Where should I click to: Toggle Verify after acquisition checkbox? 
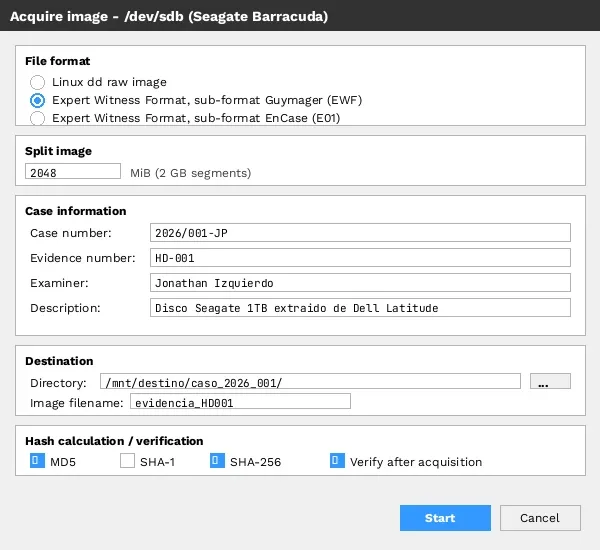(x=337, y=461)
